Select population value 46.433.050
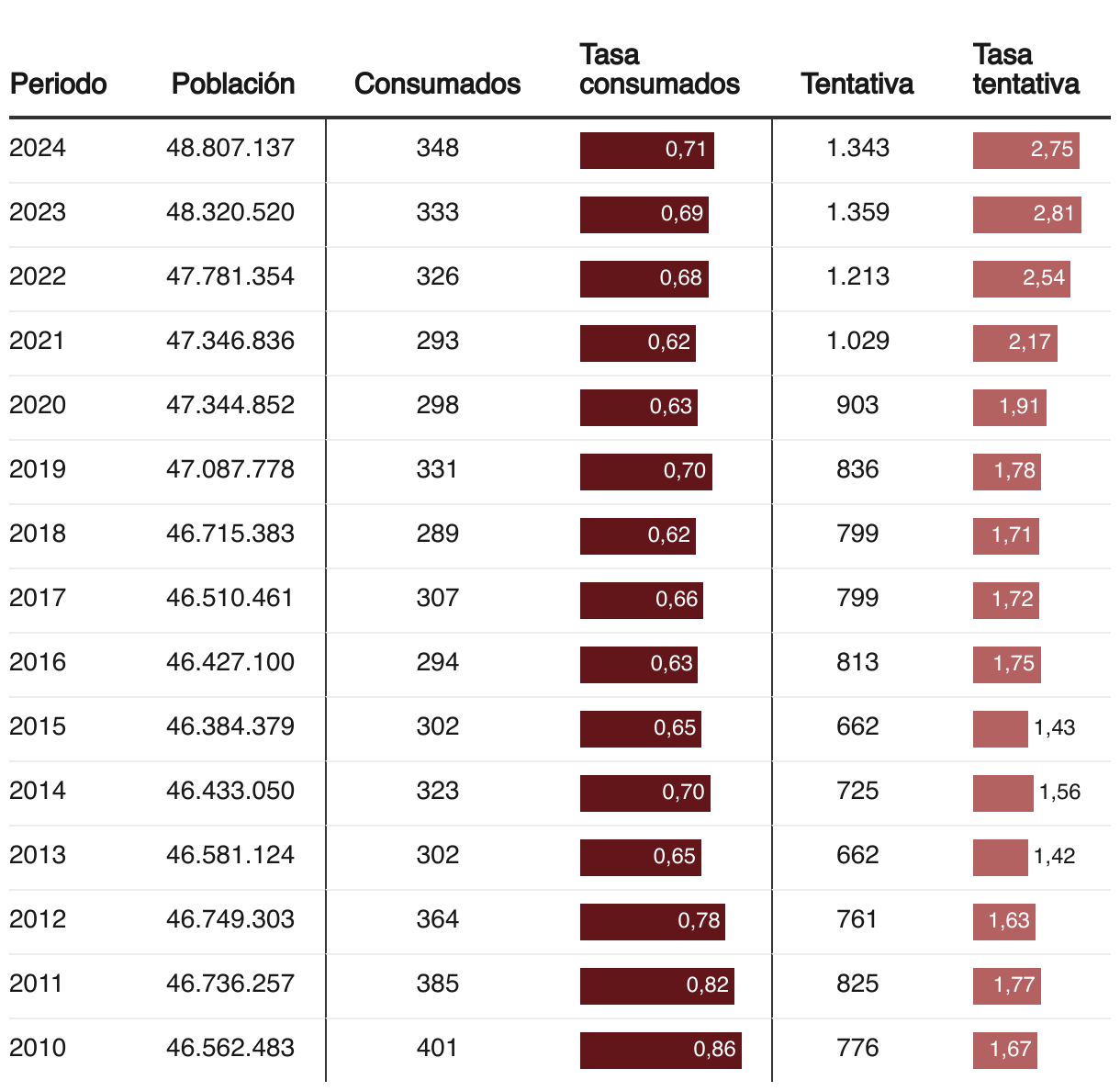 (x=230, y=791)
